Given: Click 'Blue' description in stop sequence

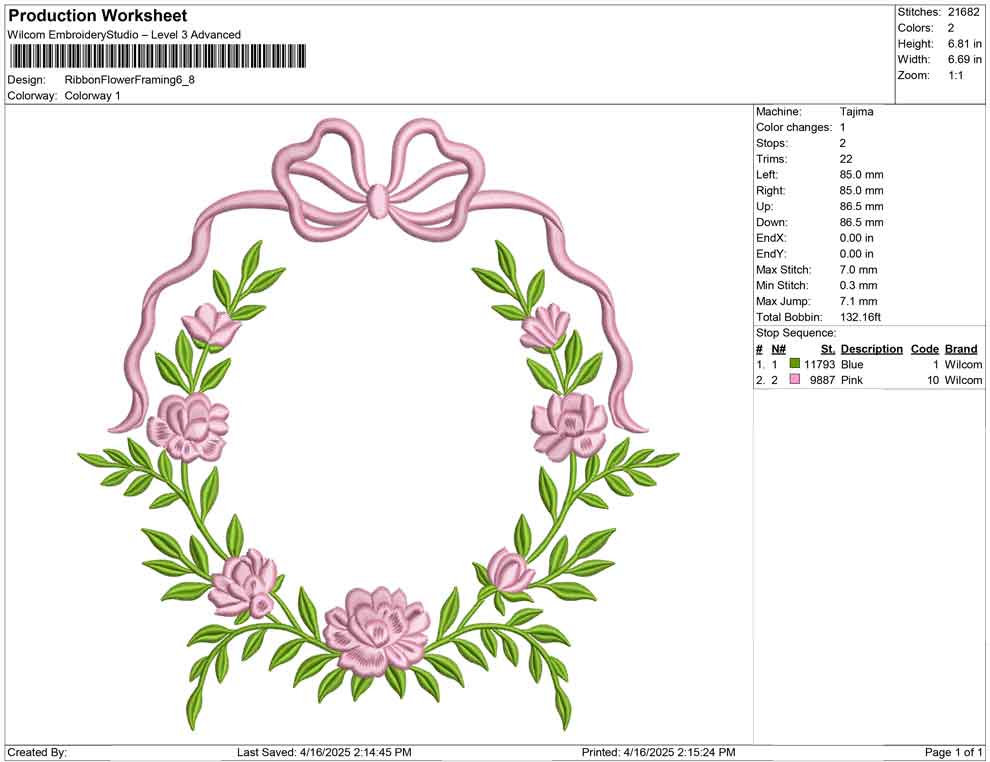Looking at the screenshot, I should click(852, 364).
